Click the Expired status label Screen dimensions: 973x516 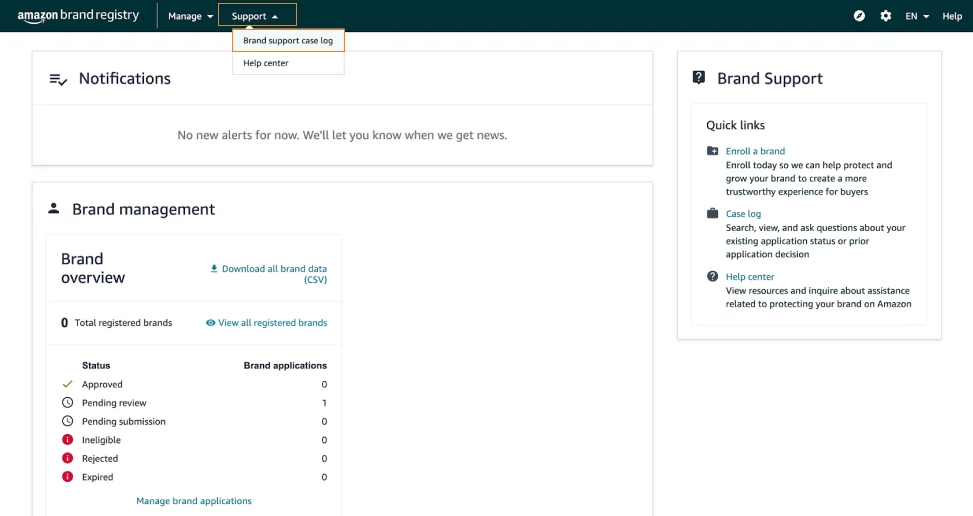97,477
